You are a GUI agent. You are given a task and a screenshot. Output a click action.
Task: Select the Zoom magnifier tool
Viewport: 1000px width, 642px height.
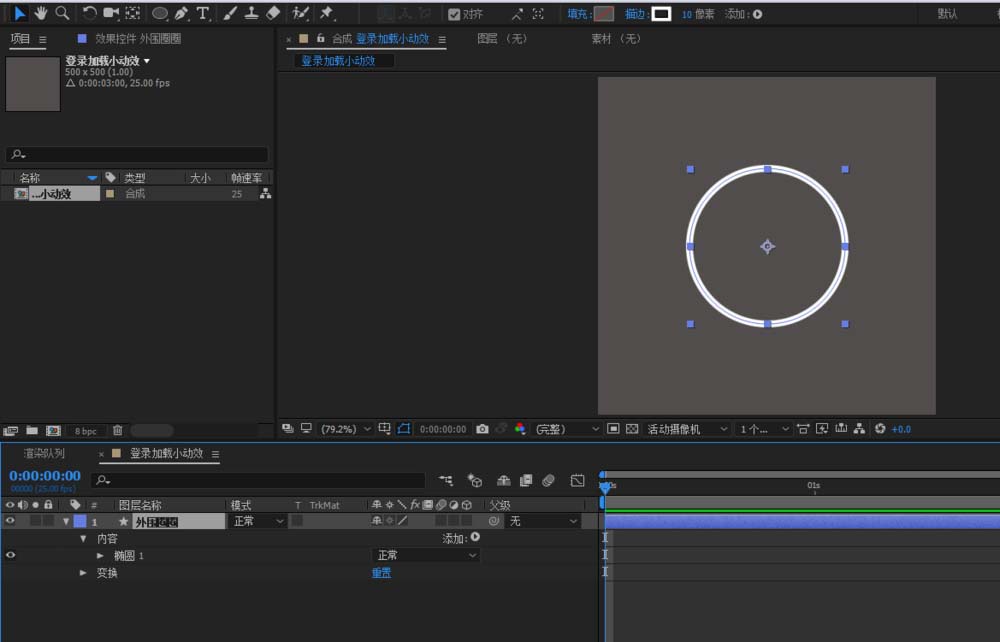[62, 13]
